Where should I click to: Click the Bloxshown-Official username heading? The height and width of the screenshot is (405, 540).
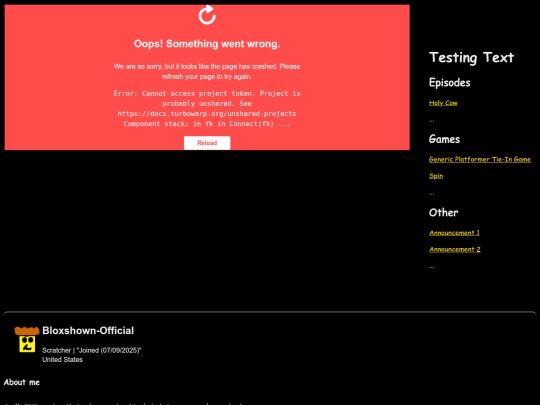point(88,331)
